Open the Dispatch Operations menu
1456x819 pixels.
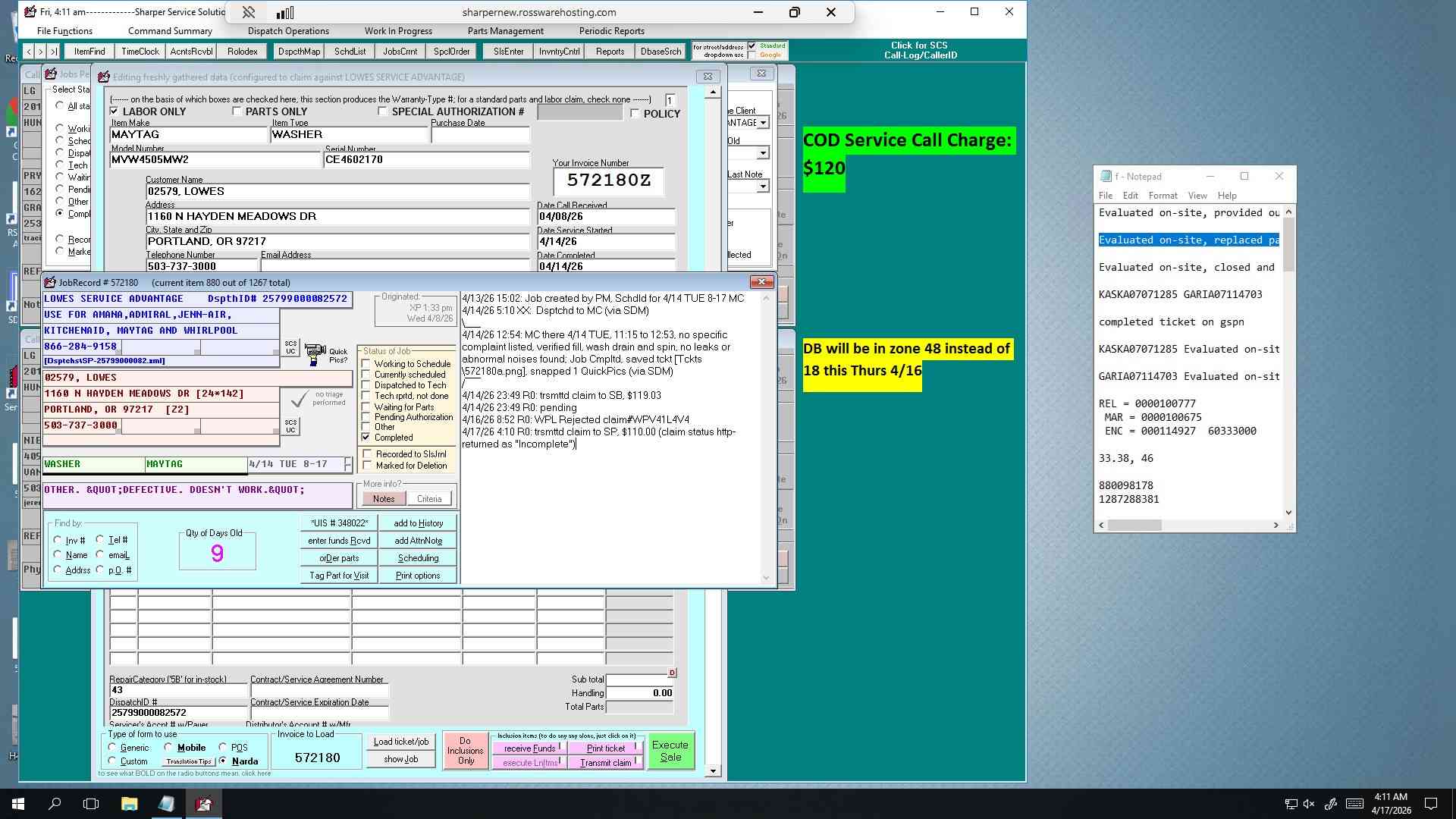pos(288,31)
